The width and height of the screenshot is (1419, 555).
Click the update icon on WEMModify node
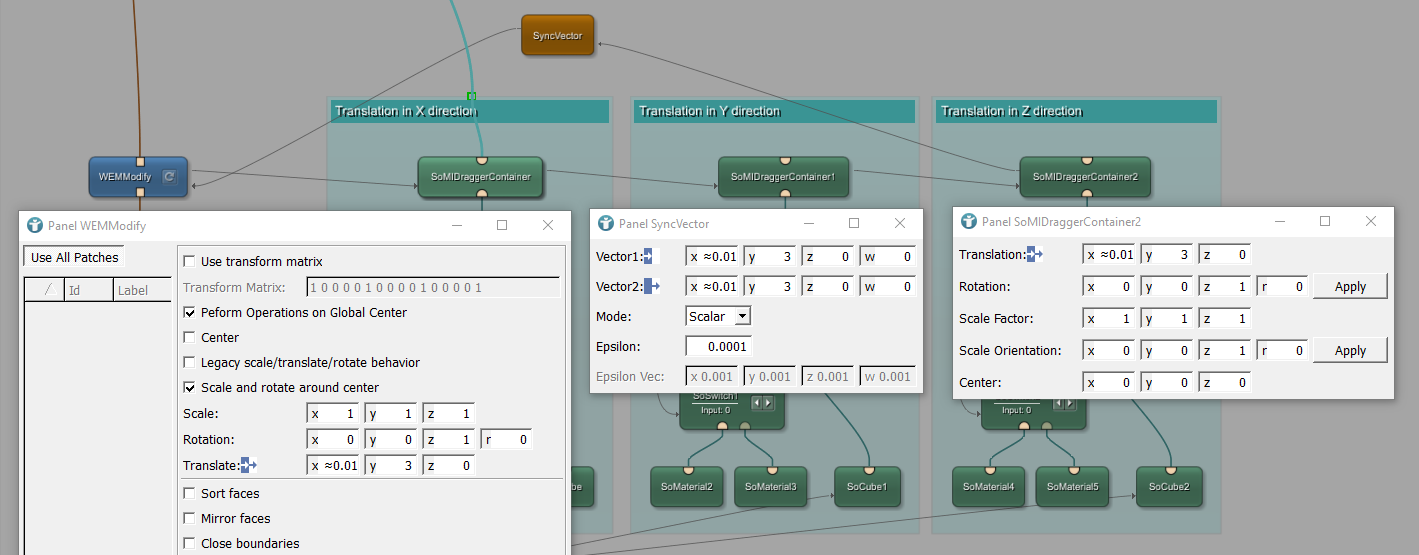169,177
